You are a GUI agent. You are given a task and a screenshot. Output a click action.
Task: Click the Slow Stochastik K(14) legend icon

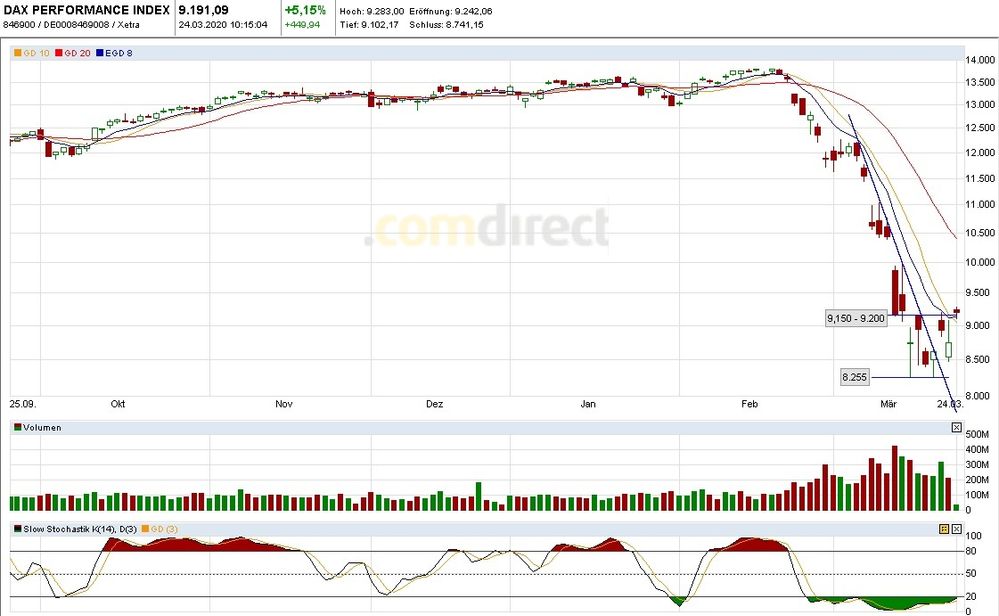coord(17,528)
